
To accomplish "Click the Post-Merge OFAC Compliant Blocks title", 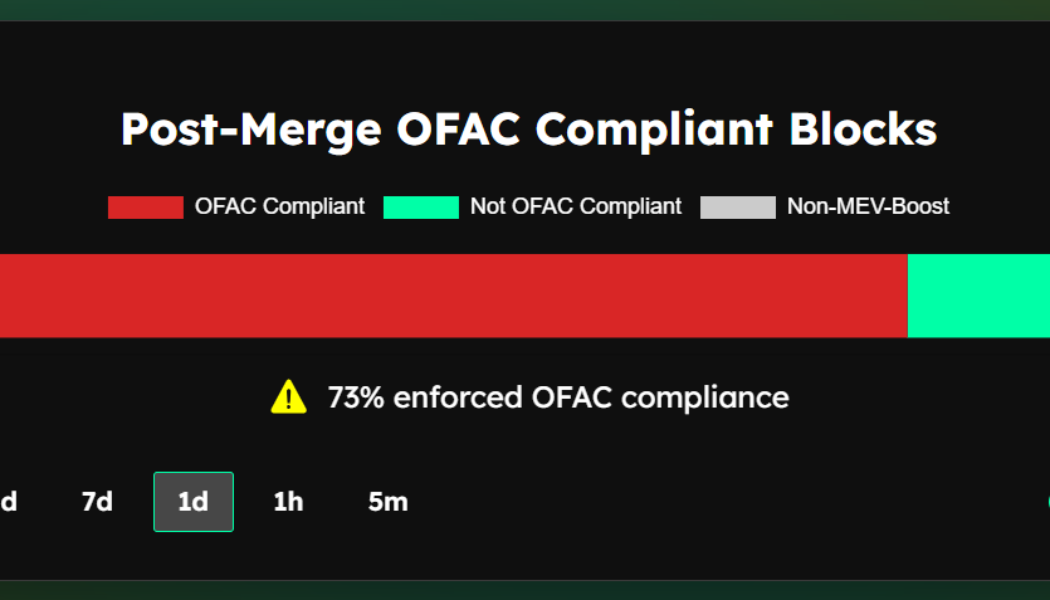I will click(528, 128).
